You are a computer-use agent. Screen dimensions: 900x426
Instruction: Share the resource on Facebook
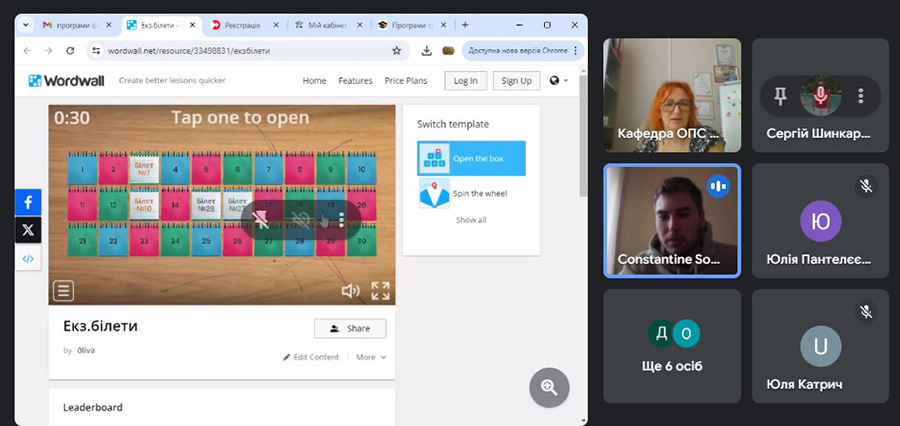click(28, 202)
